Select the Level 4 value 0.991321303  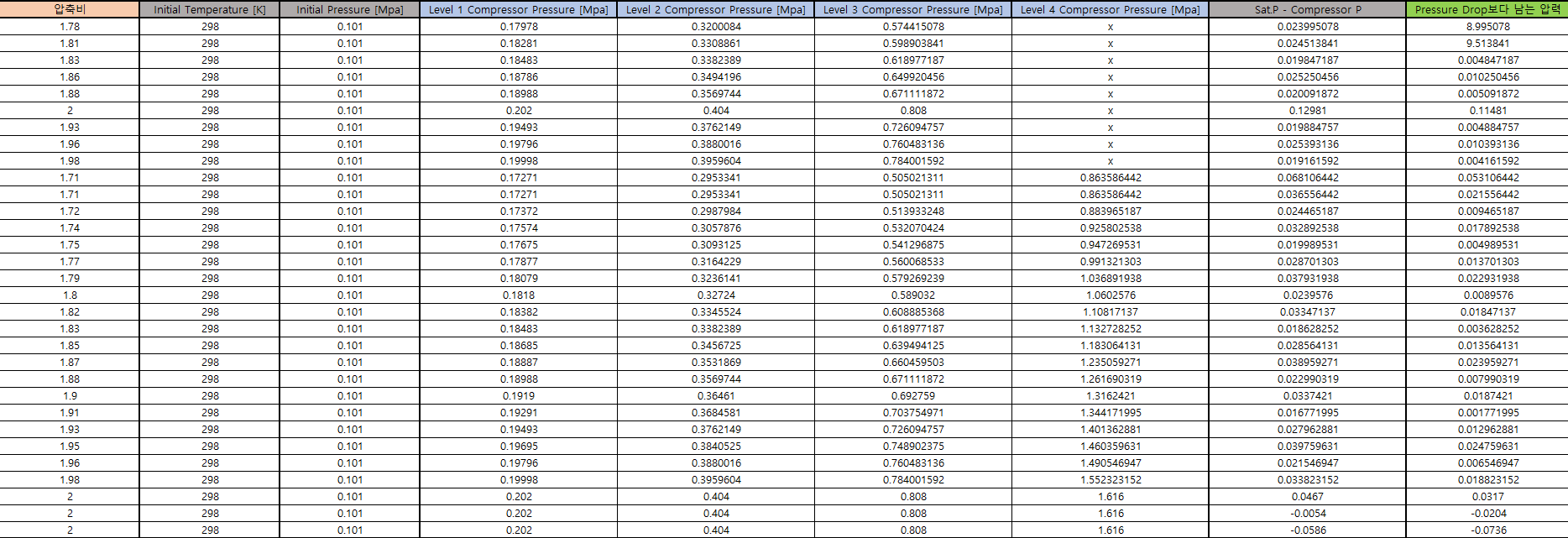coord(1111,261)
